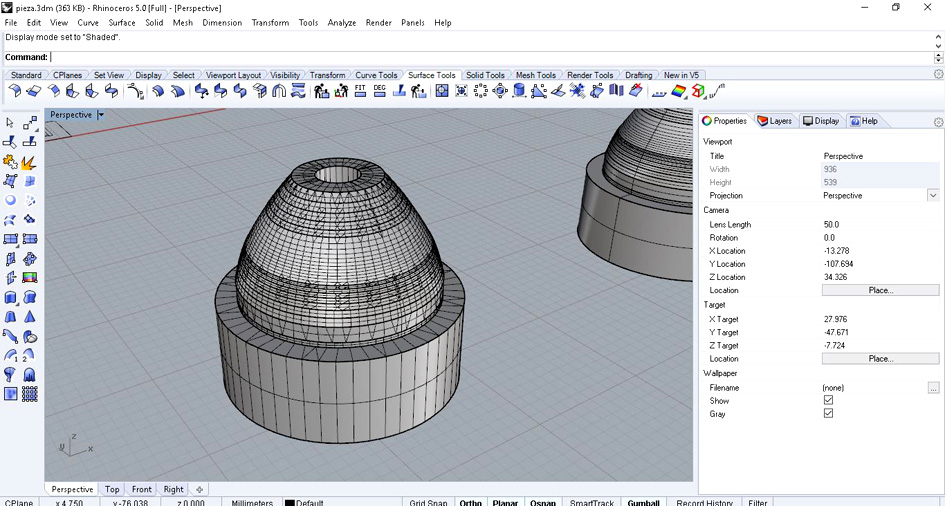Select first surface tool in Surface Tools
Viewport: 945px width, 506px height.
tap(15, 91)
